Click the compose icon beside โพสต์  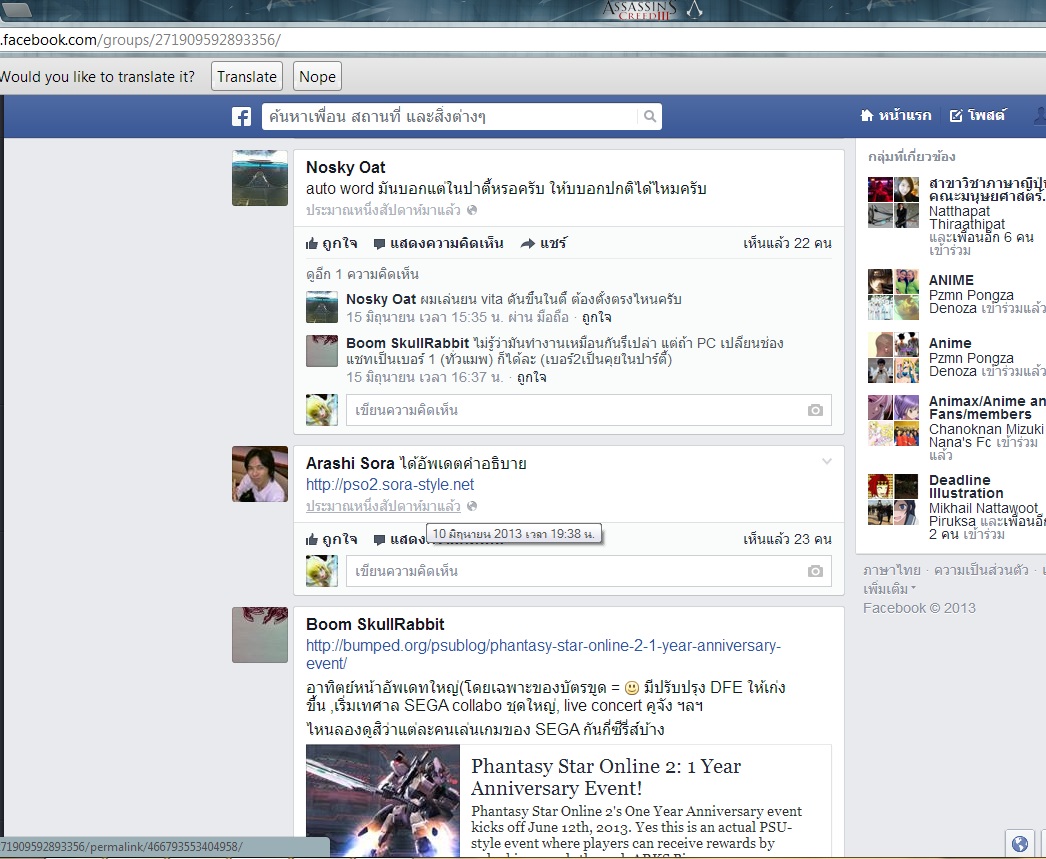click(956, 116)
